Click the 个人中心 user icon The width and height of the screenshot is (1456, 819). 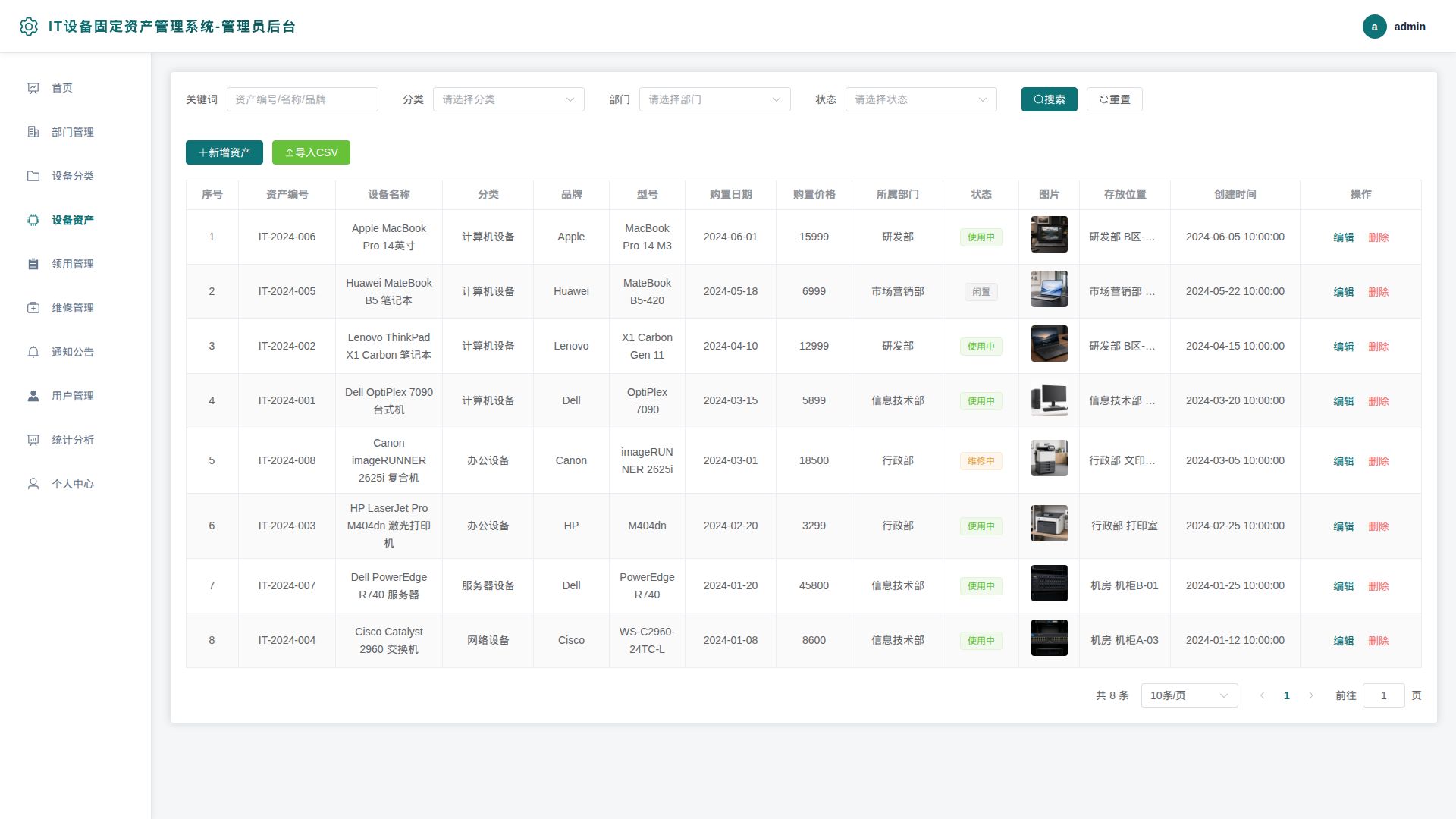[33, 484]
